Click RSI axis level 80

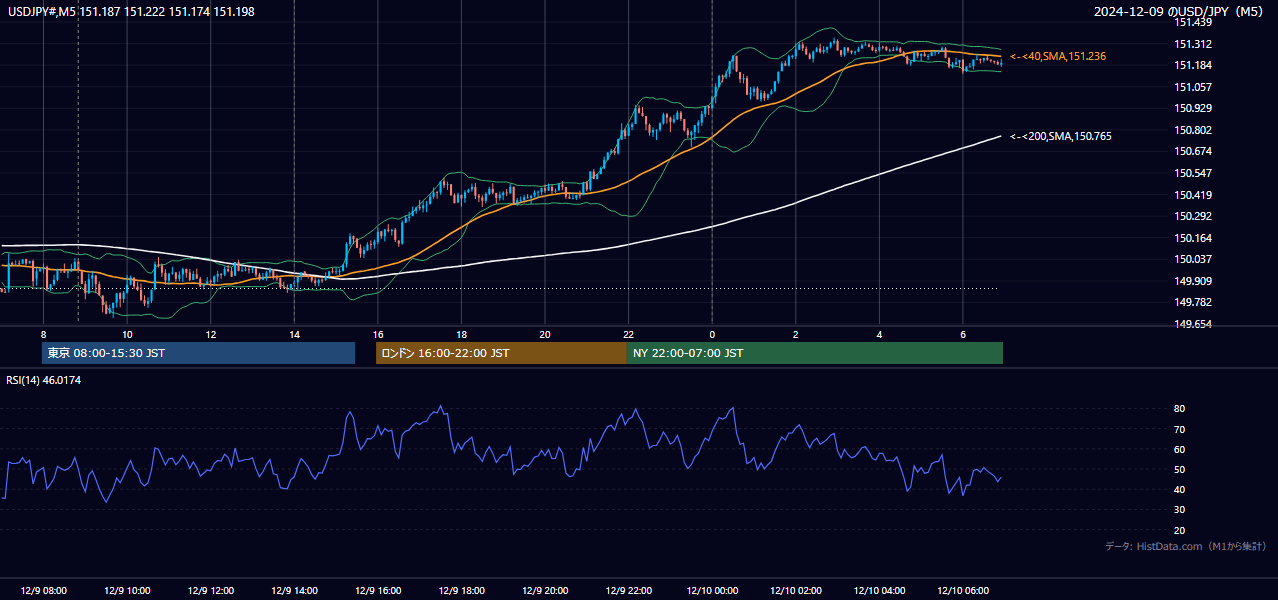pyautogui.click(x=1180, y=409)
